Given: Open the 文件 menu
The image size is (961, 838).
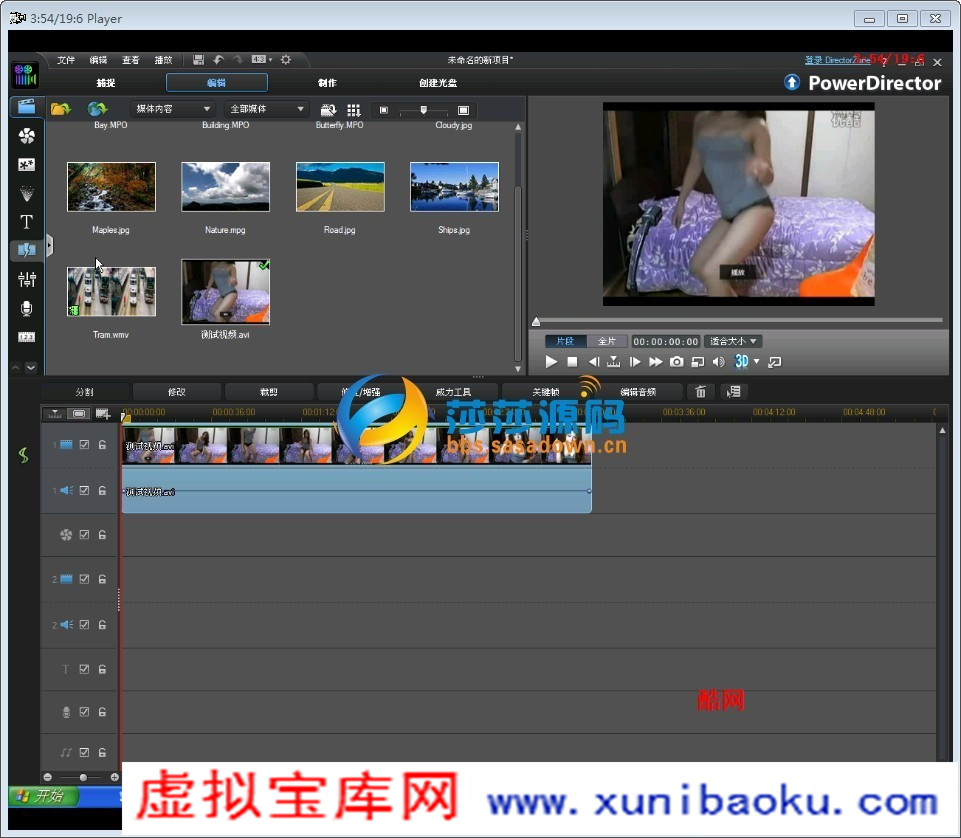Looking at the screenshot, I should click(66, 60).
